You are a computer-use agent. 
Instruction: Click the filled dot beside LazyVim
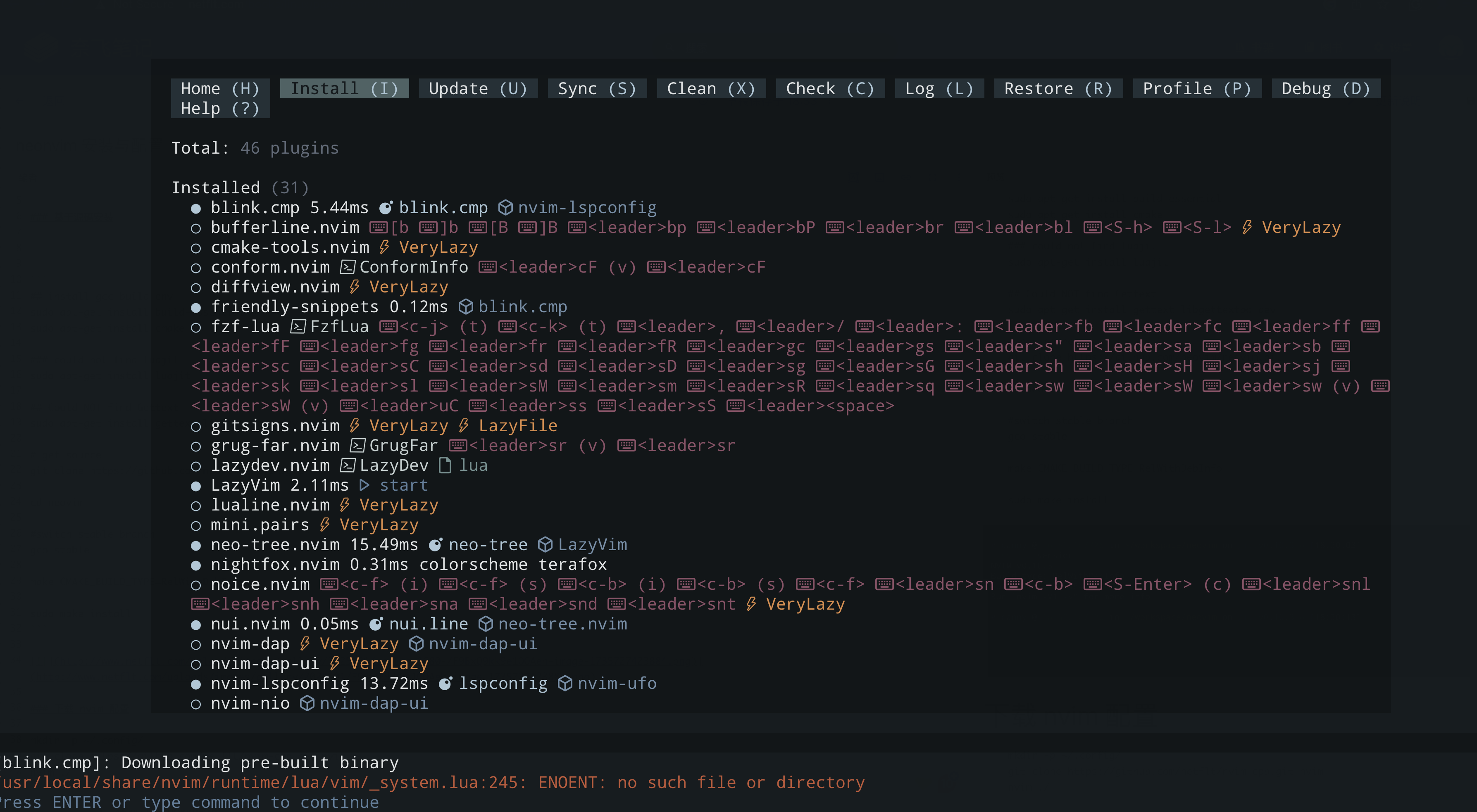pos(196,486)
